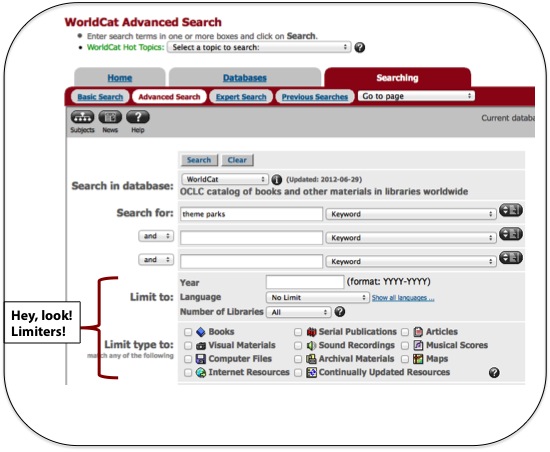Check the Computer Files checkbox
The width and height of the screenshot is (550, 452).
pyautogui.click(x=188, y=359)
